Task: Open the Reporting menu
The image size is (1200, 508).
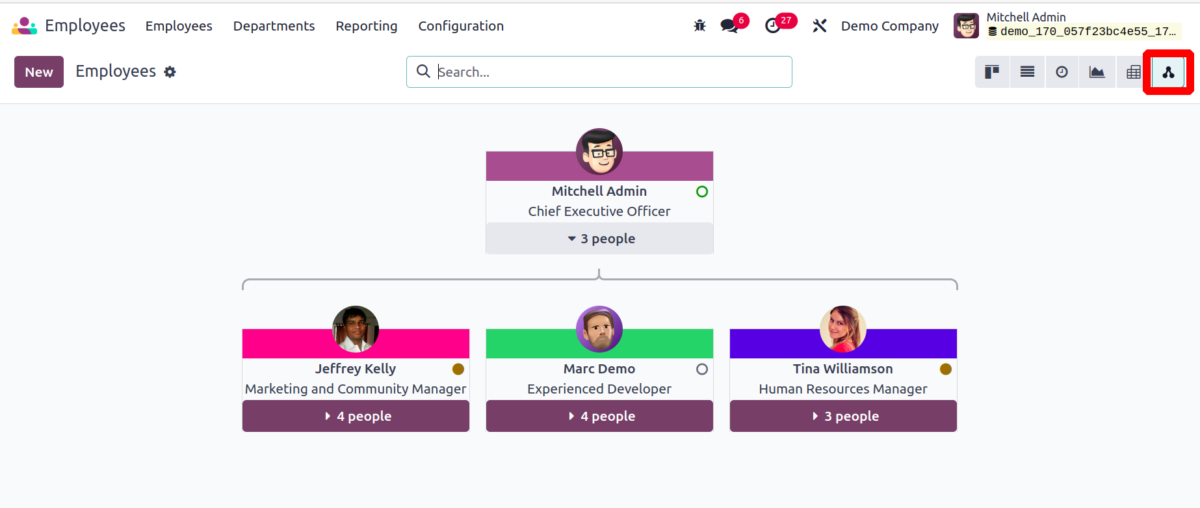Action: pos(366,26)
